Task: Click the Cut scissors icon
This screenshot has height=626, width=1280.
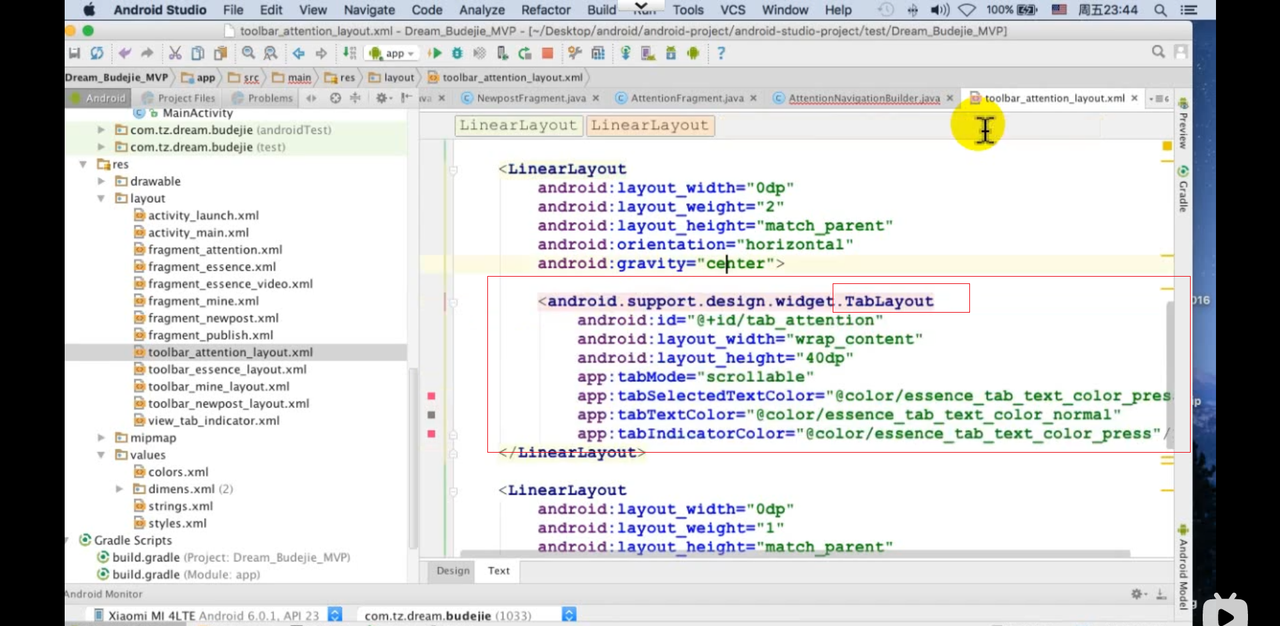Action: pos(175,53)
